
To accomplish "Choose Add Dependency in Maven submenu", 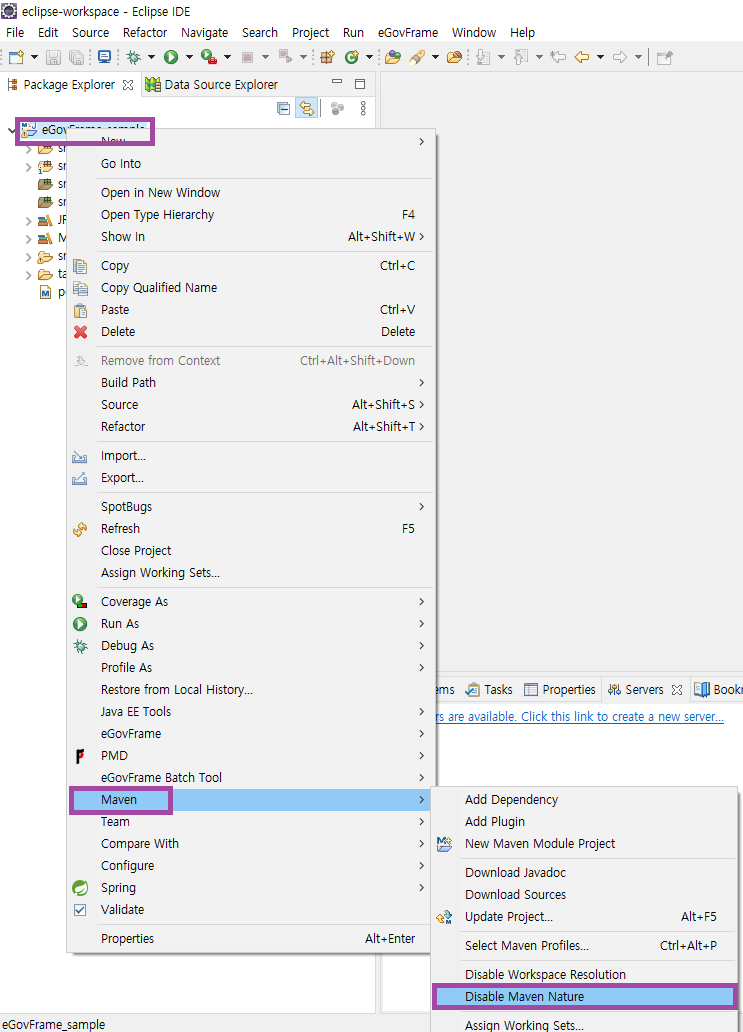I will click(584, 800).
